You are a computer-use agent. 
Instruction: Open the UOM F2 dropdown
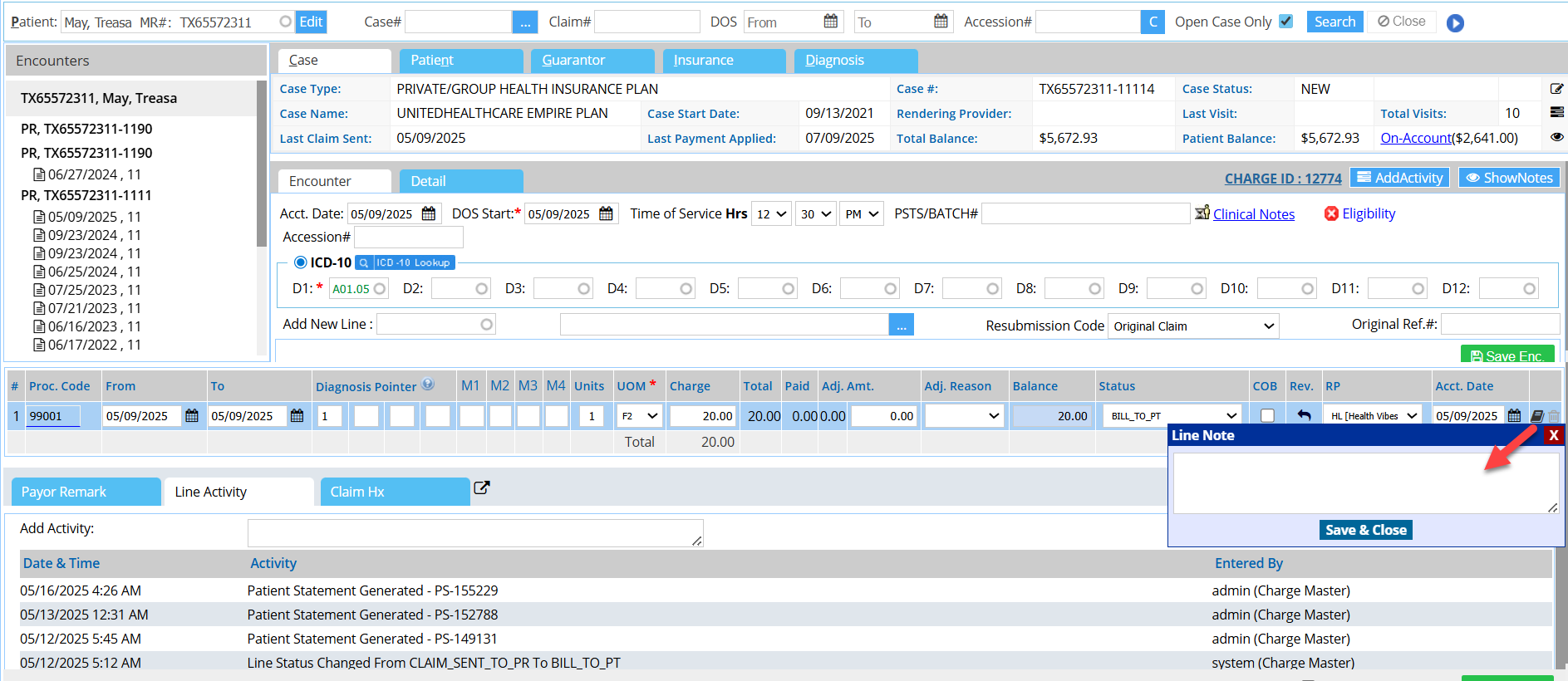639,416
